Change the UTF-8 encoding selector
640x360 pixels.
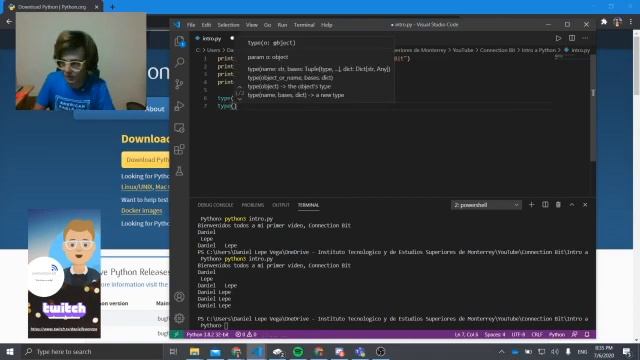518,334
